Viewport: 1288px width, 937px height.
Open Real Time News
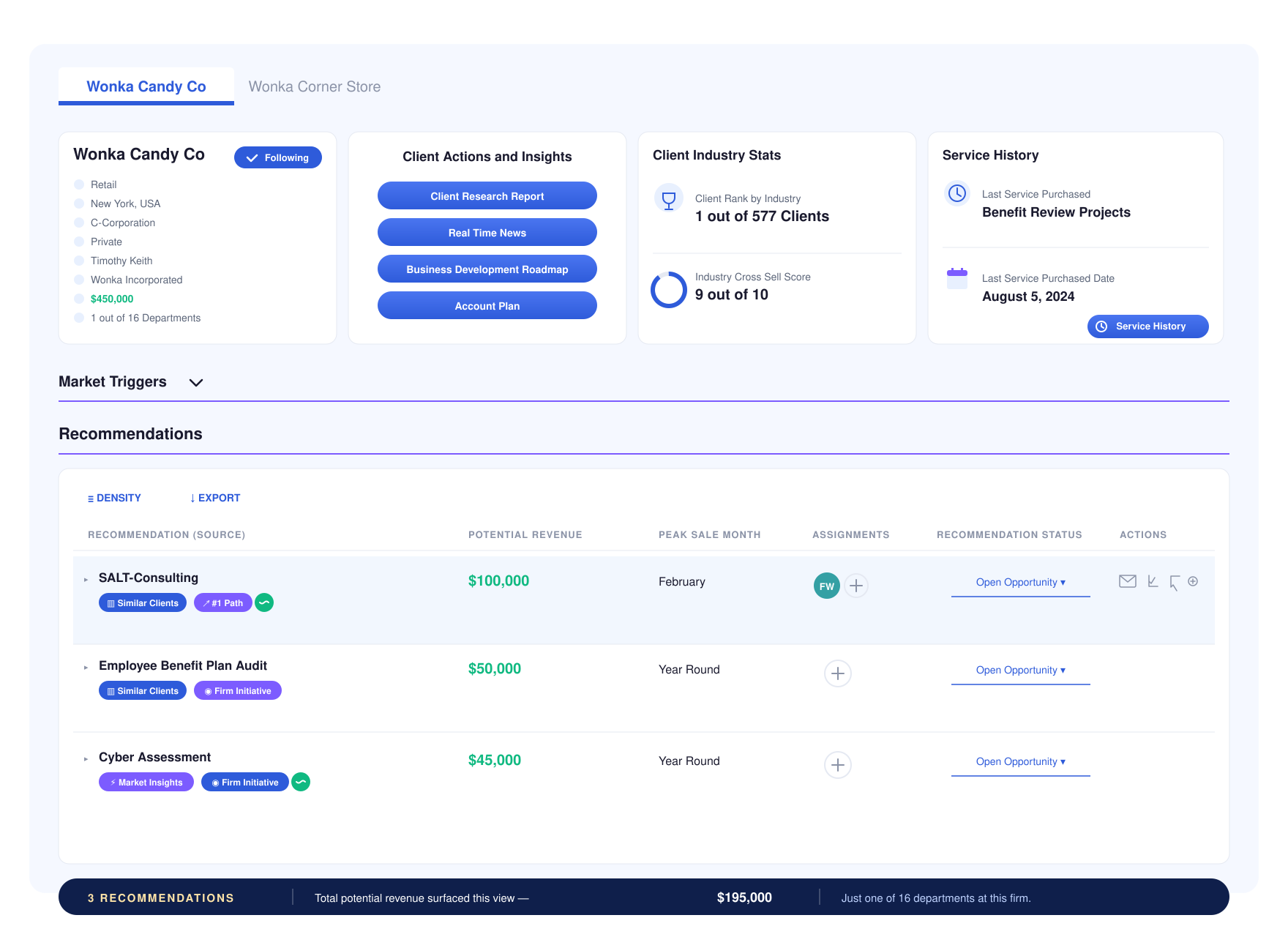(487, 232)
